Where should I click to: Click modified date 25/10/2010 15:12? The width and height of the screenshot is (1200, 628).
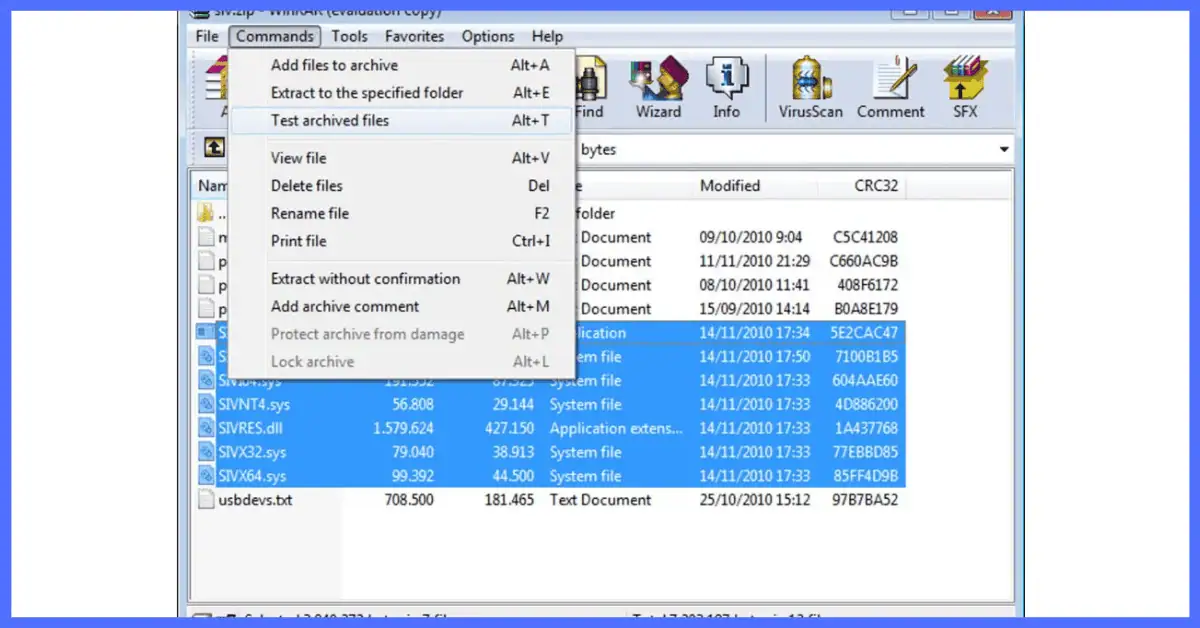[756, 500]
